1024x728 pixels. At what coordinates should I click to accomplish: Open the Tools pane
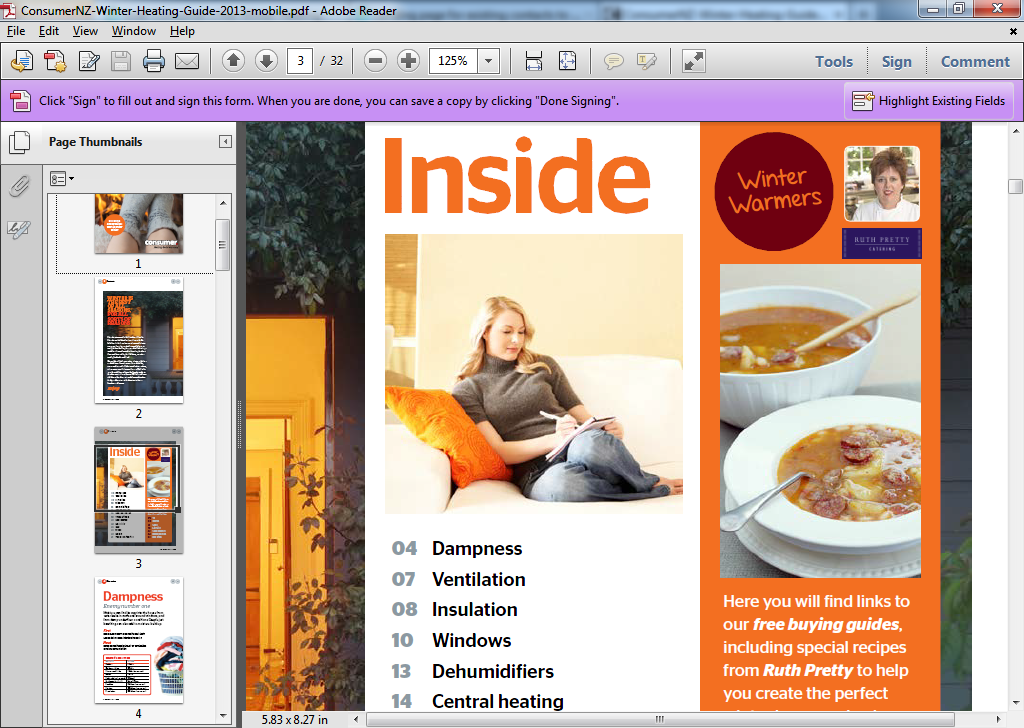[834, 61]
